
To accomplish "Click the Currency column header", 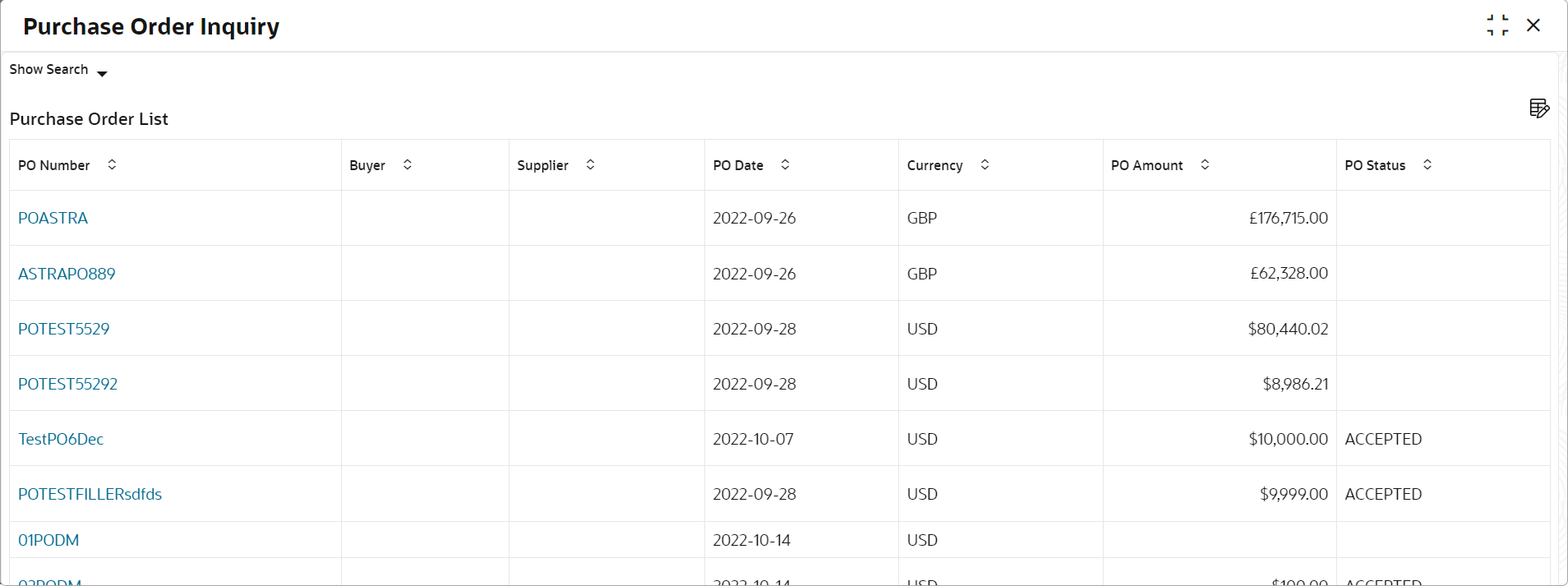I will 934,164.
